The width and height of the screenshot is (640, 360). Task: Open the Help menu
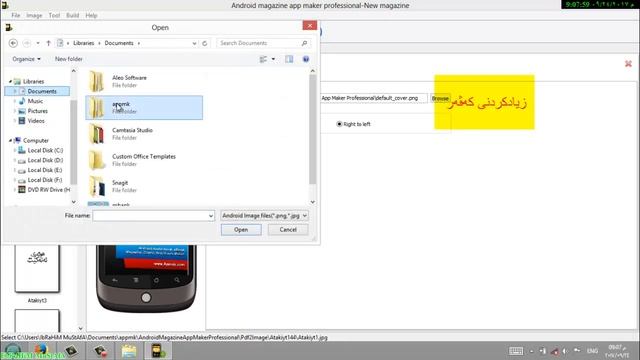click(91, 16)
